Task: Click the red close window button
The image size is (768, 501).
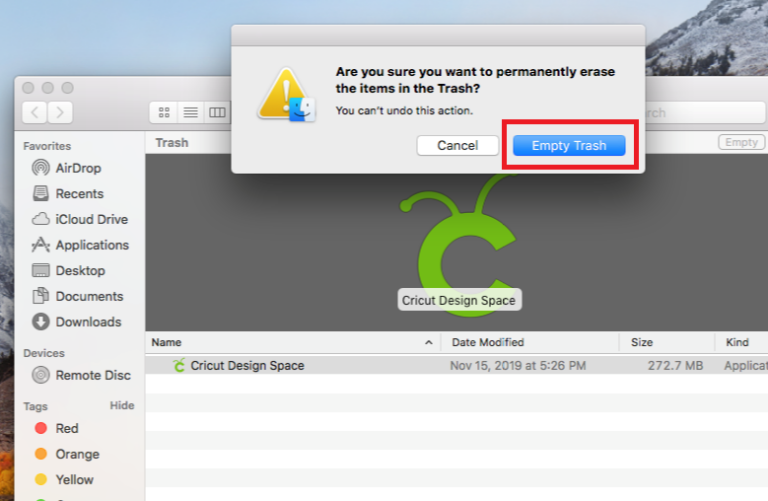Action: click(x=28, y=88)
